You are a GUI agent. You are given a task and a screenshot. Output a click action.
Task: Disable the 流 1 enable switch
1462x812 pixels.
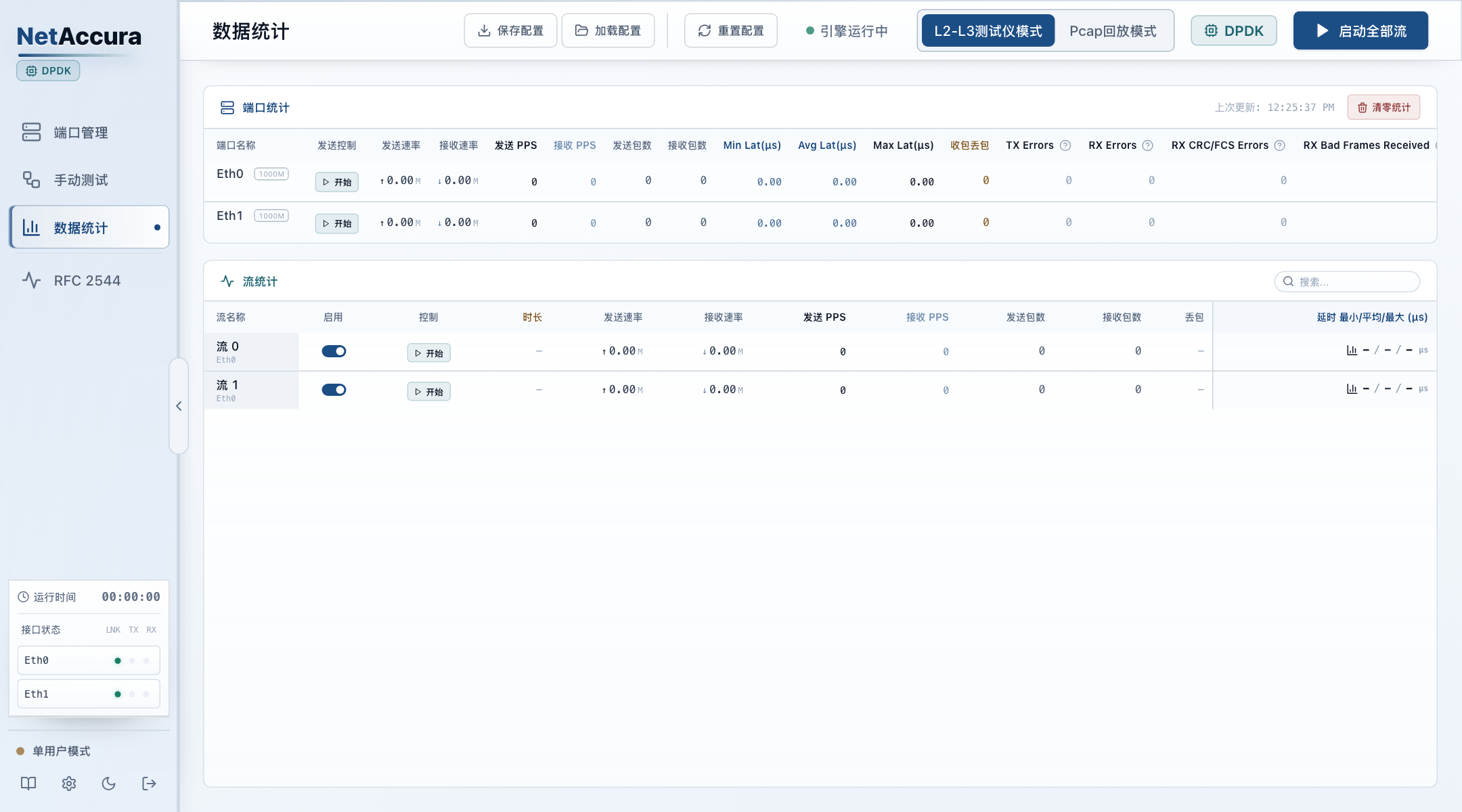tap(334, 390)
